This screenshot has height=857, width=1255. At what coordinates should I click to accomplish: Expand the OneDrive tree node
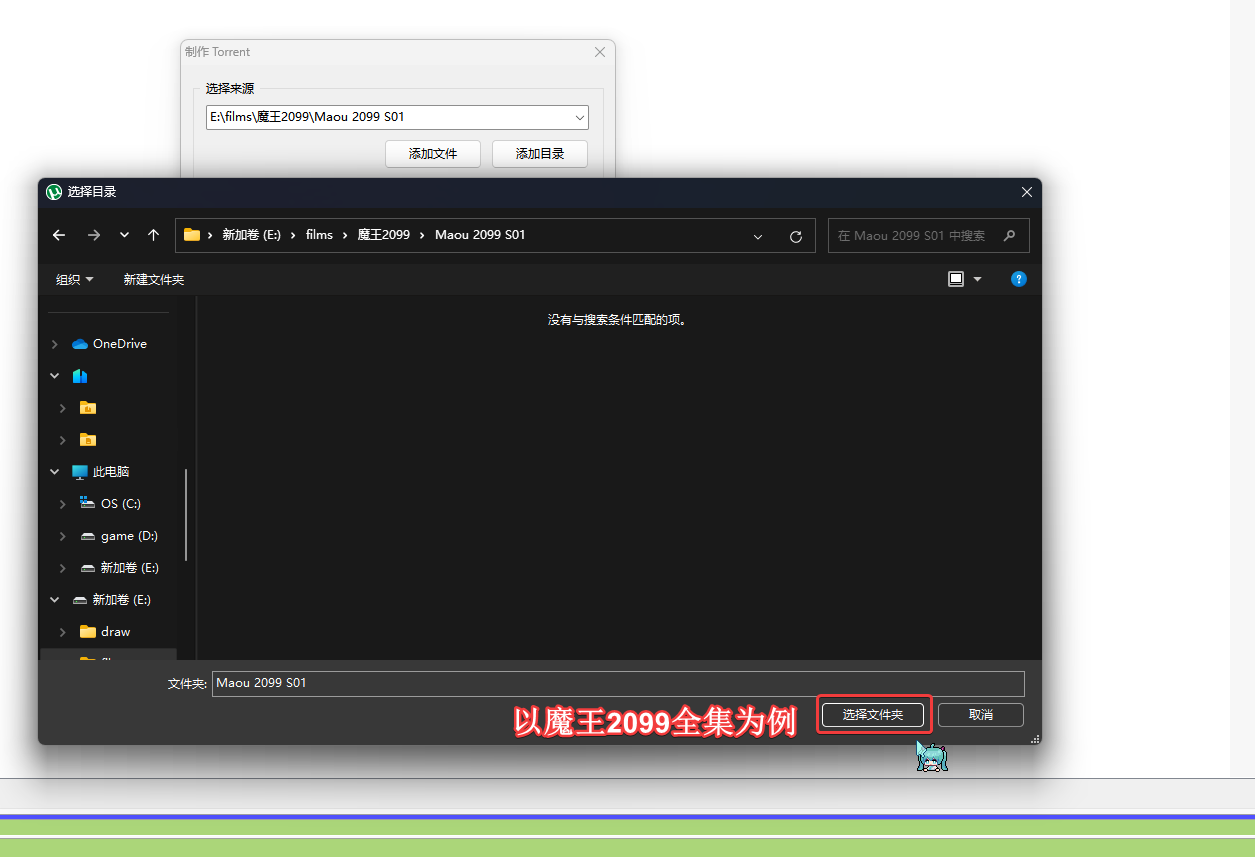(55, 344)
